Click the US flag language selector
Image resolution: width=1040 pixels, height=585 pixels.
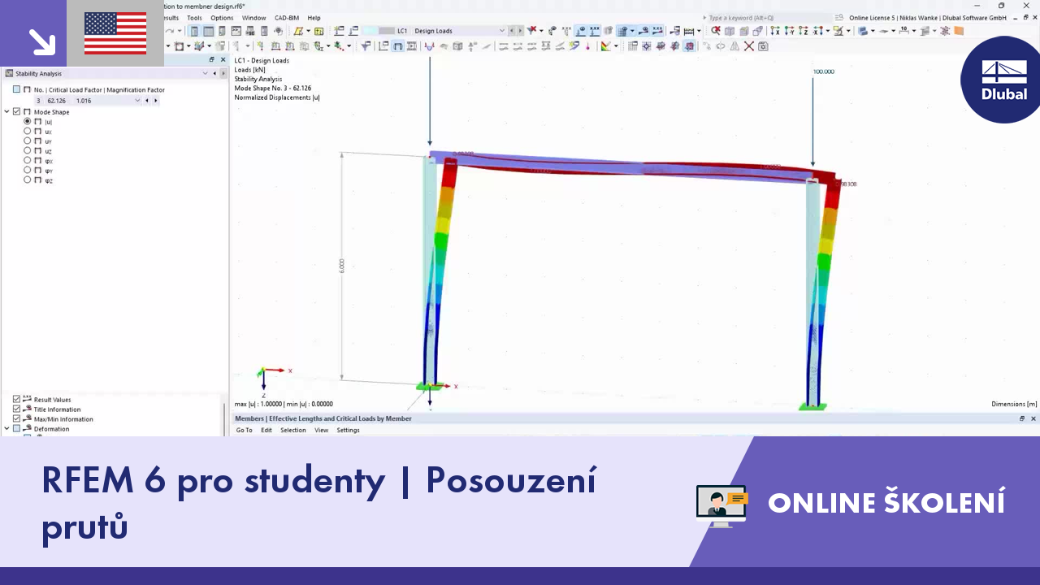click(x=115, y=33)
